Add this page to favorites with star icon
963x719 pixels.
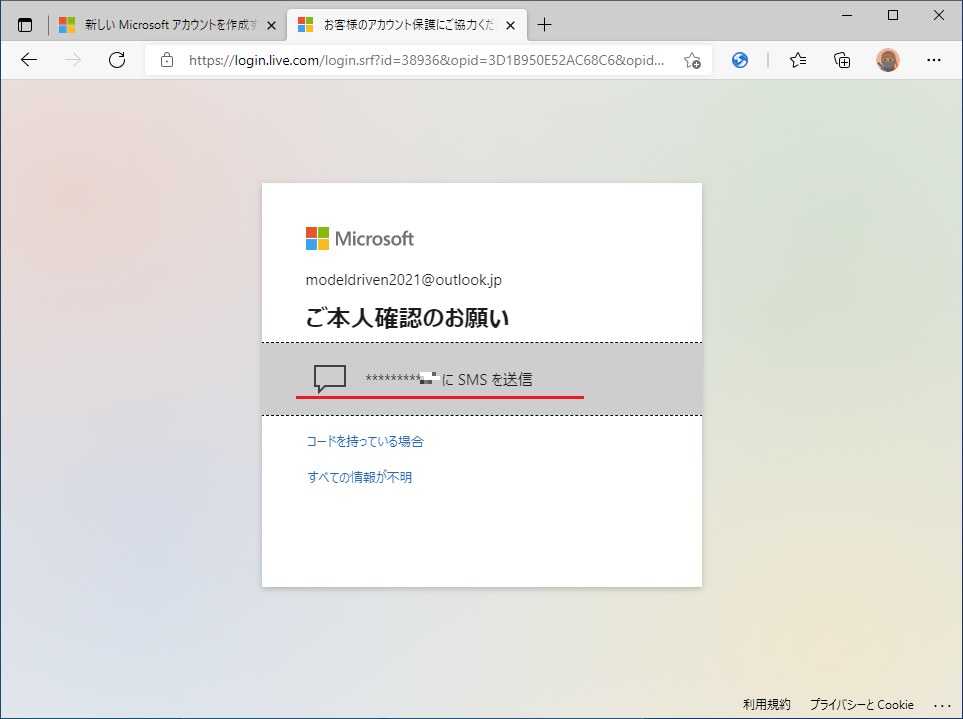pyautogui.click(x=692, y=60)
